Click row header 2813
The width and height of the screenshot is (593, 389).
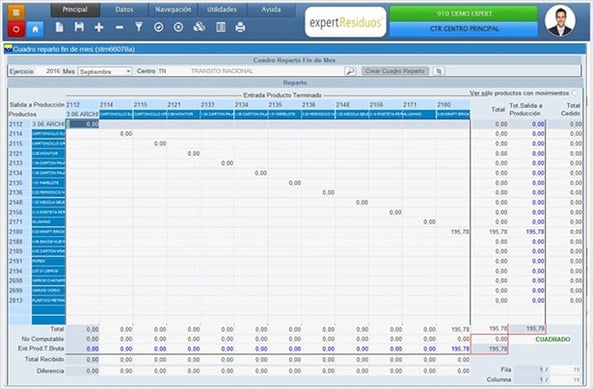point(16,300)
